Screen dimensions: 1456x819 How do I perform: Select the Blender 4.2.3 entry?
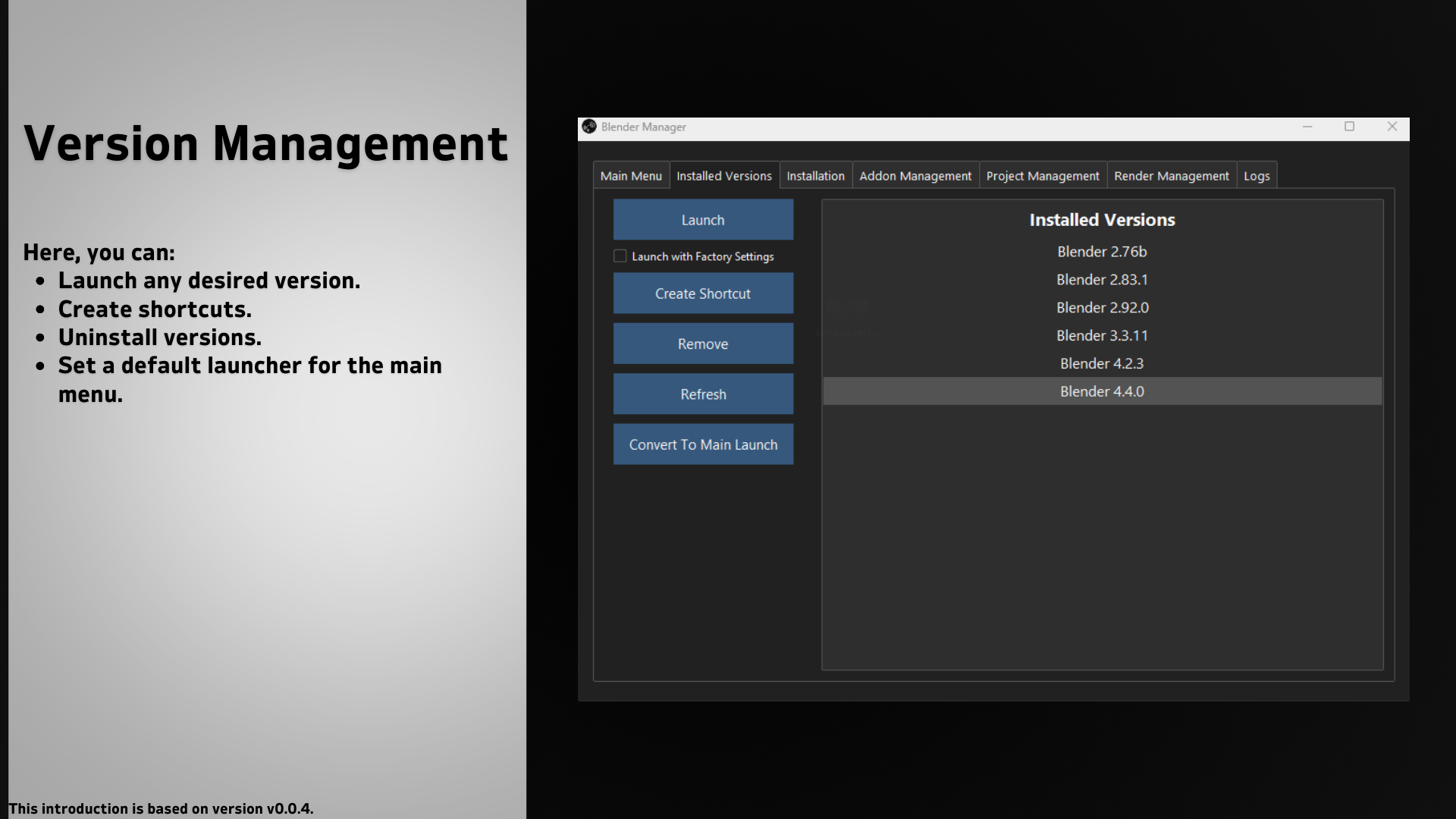point(1102,364)
